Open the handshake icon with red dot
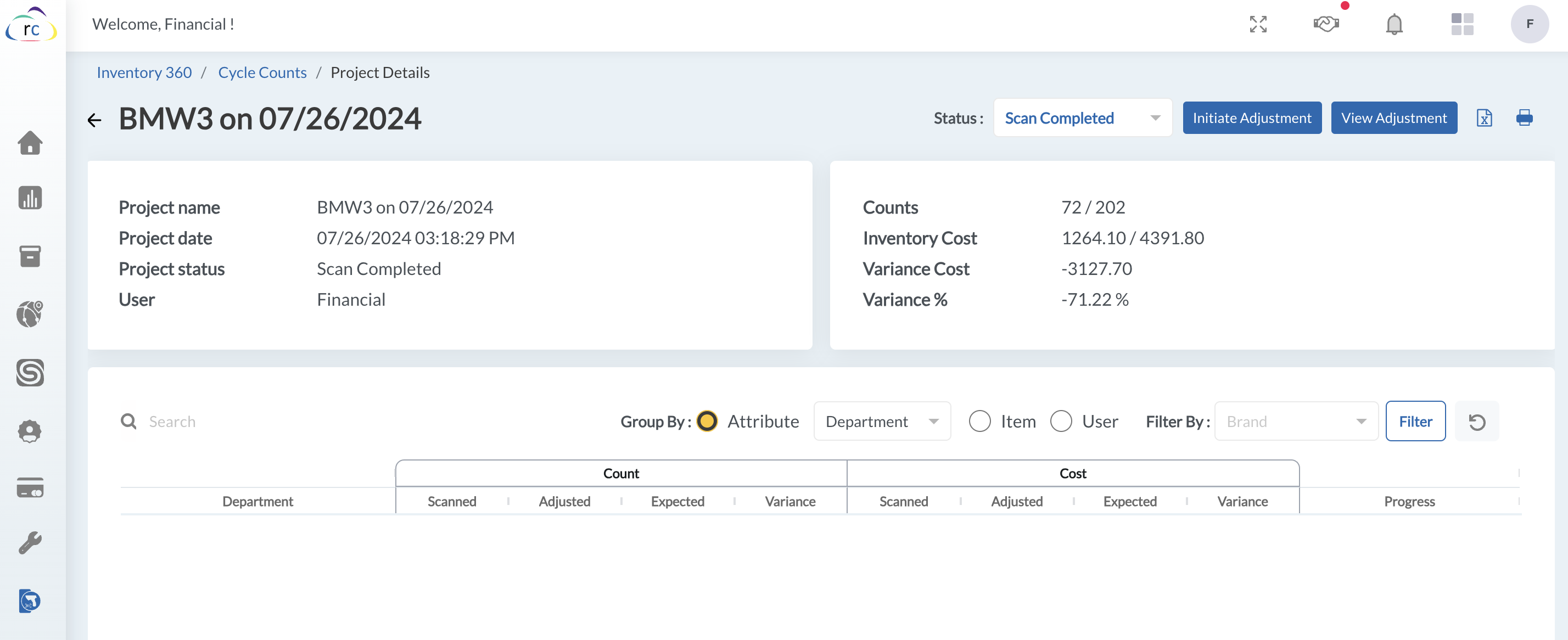Image resolution: width=1568 pixels, height=640 pixels. click(1326, 24)
